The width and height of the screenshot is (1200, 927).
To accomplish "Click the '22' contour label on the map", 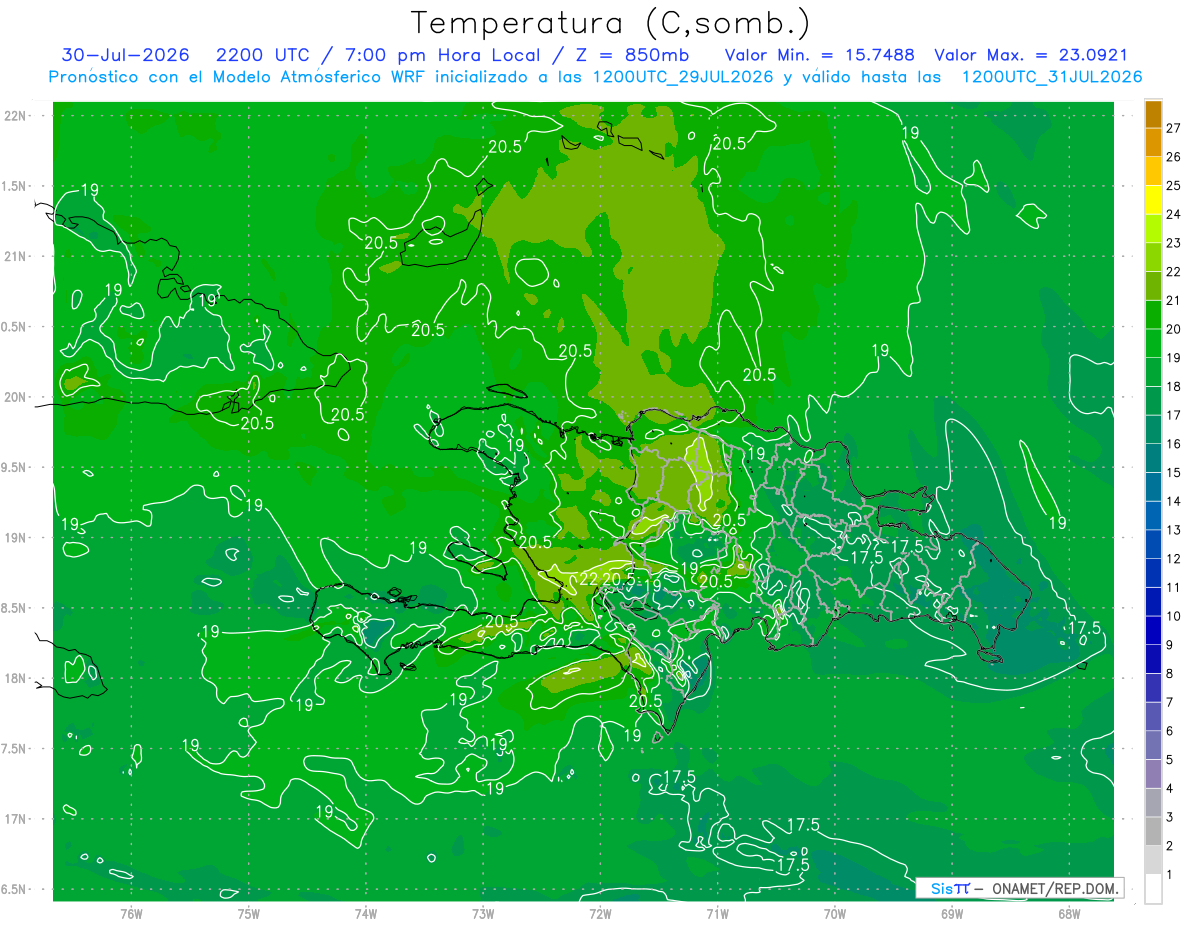I will pos(589,579).
